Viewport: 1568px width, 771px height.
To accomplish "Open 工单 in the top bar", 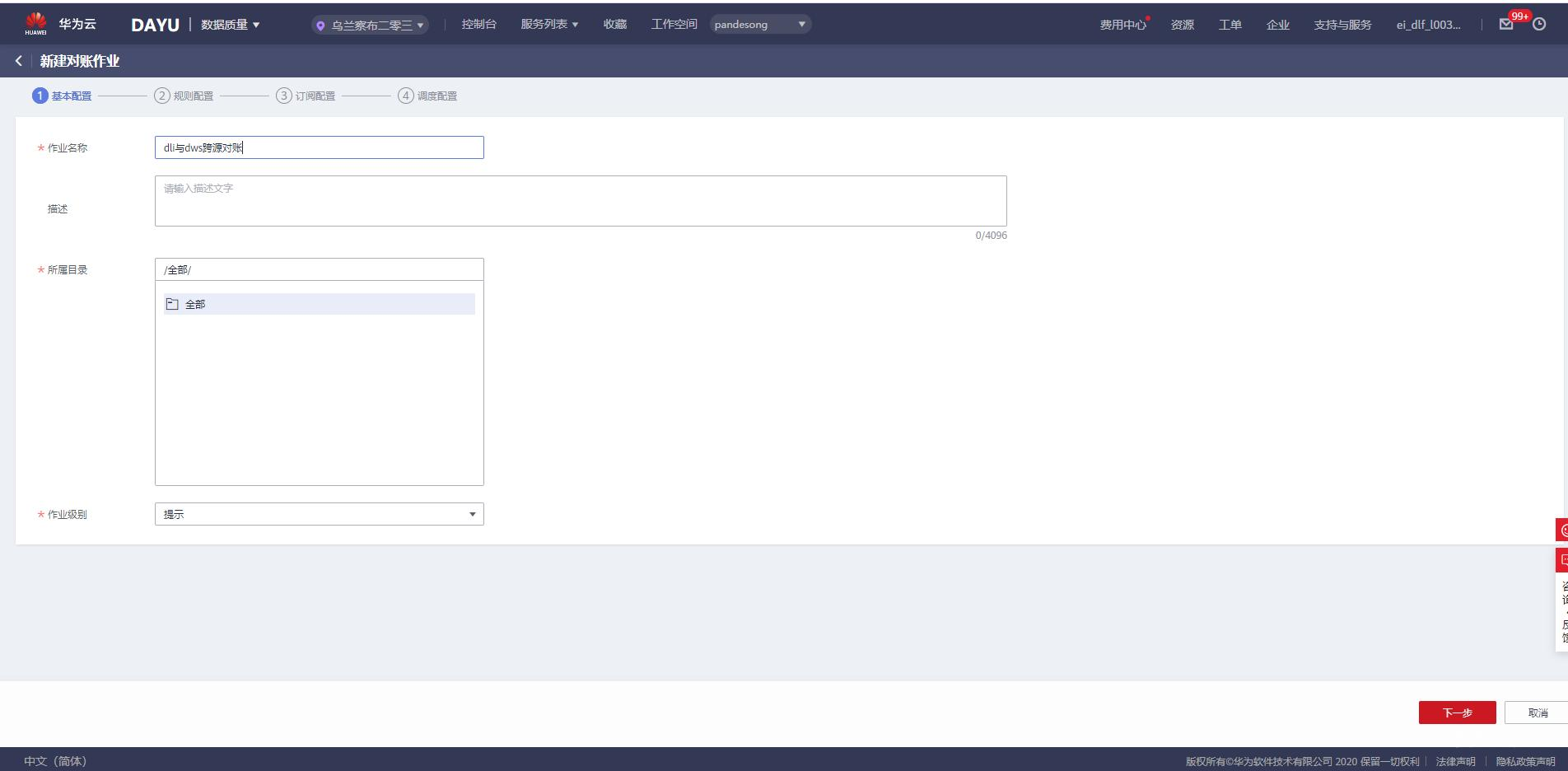I will [1230, 25].
